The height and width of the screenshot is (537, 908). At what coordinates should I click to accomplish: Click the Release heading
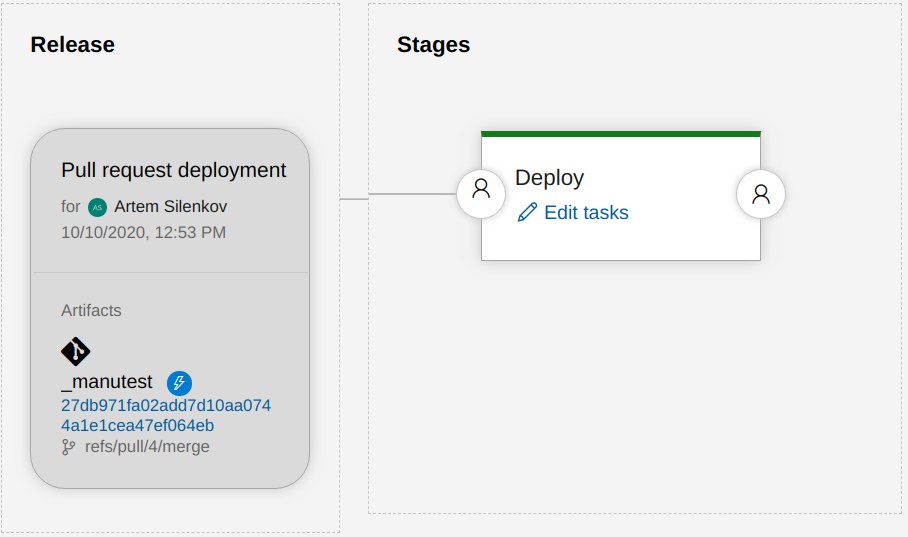tap(72, 45)
